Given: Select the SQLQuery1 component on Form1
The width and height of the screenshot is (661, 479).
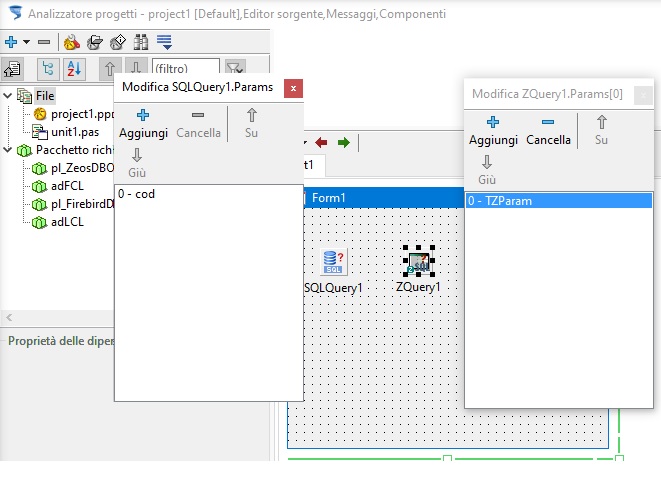Looking at the screenshot, I should (x=333, y=262).
